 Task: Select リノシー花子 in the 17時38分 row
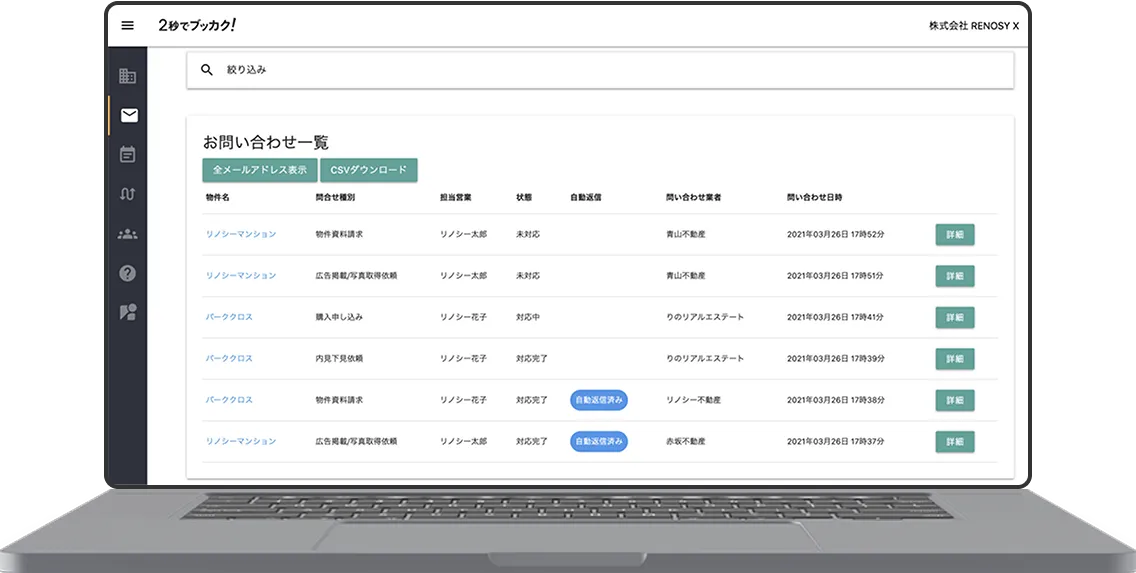464,400
